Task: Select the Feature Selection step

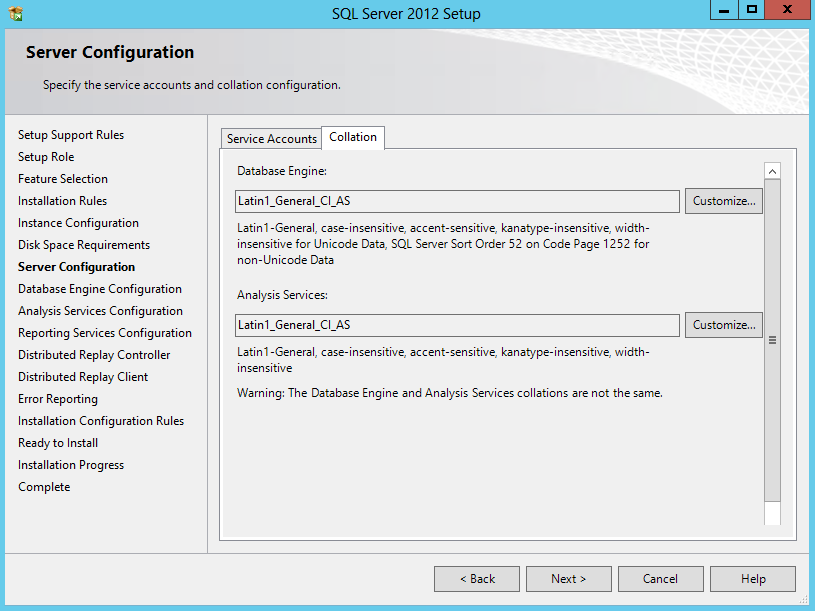Action: 63,179
